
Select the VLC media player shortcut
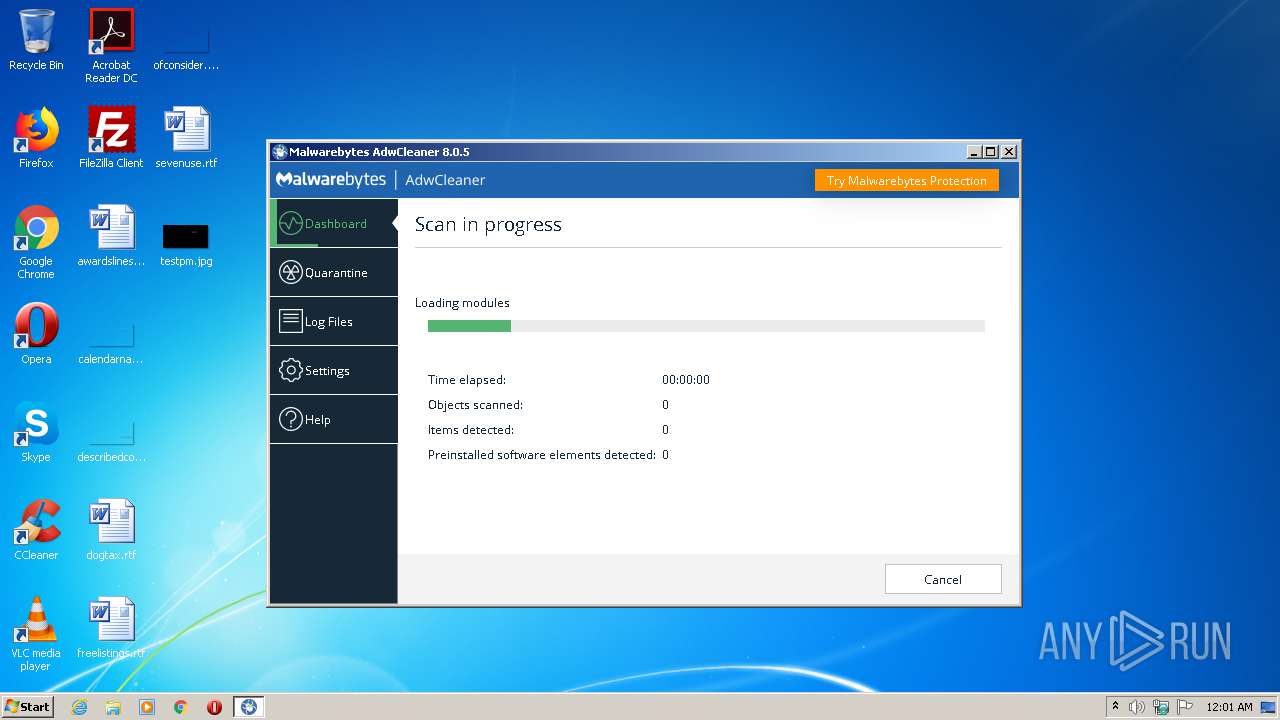[36, 634]
